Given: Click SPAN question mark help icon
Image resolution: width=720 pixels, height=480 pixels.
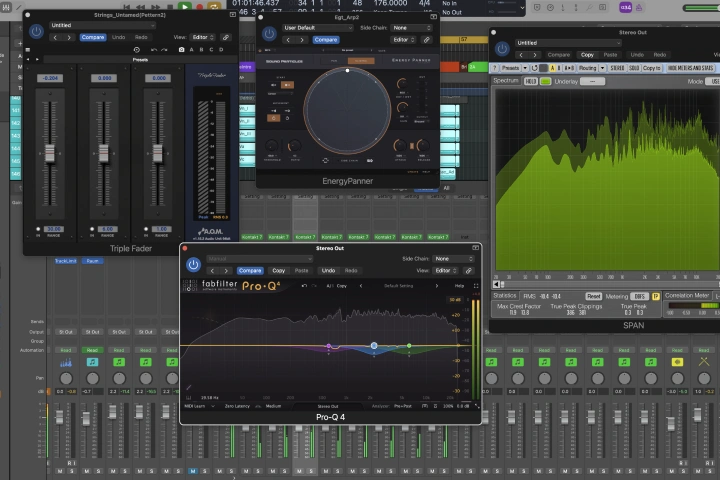Looking at the screenshot, I should point(495,68).
